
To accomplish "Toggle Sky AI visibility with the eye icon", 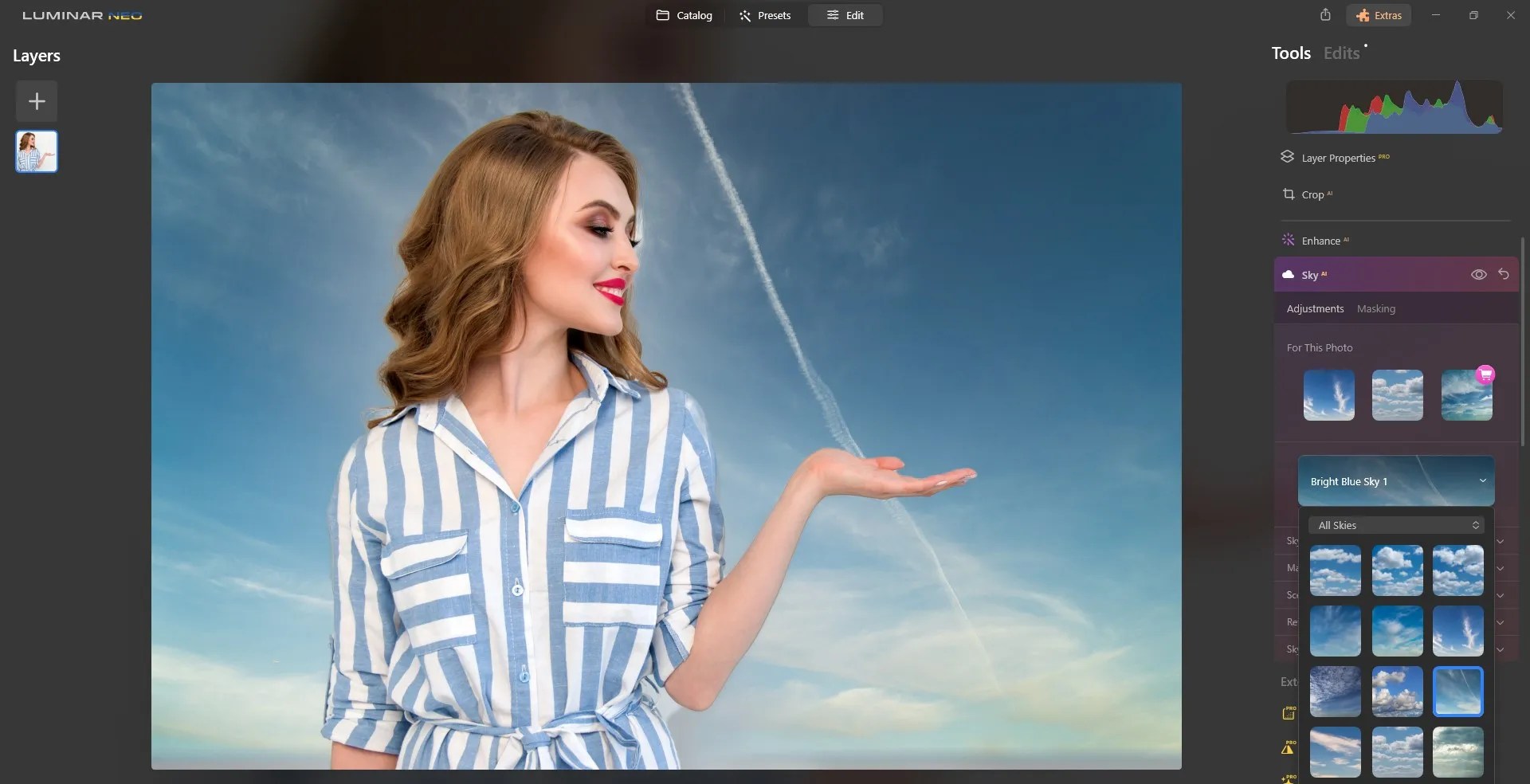I will coord(1479,274).
